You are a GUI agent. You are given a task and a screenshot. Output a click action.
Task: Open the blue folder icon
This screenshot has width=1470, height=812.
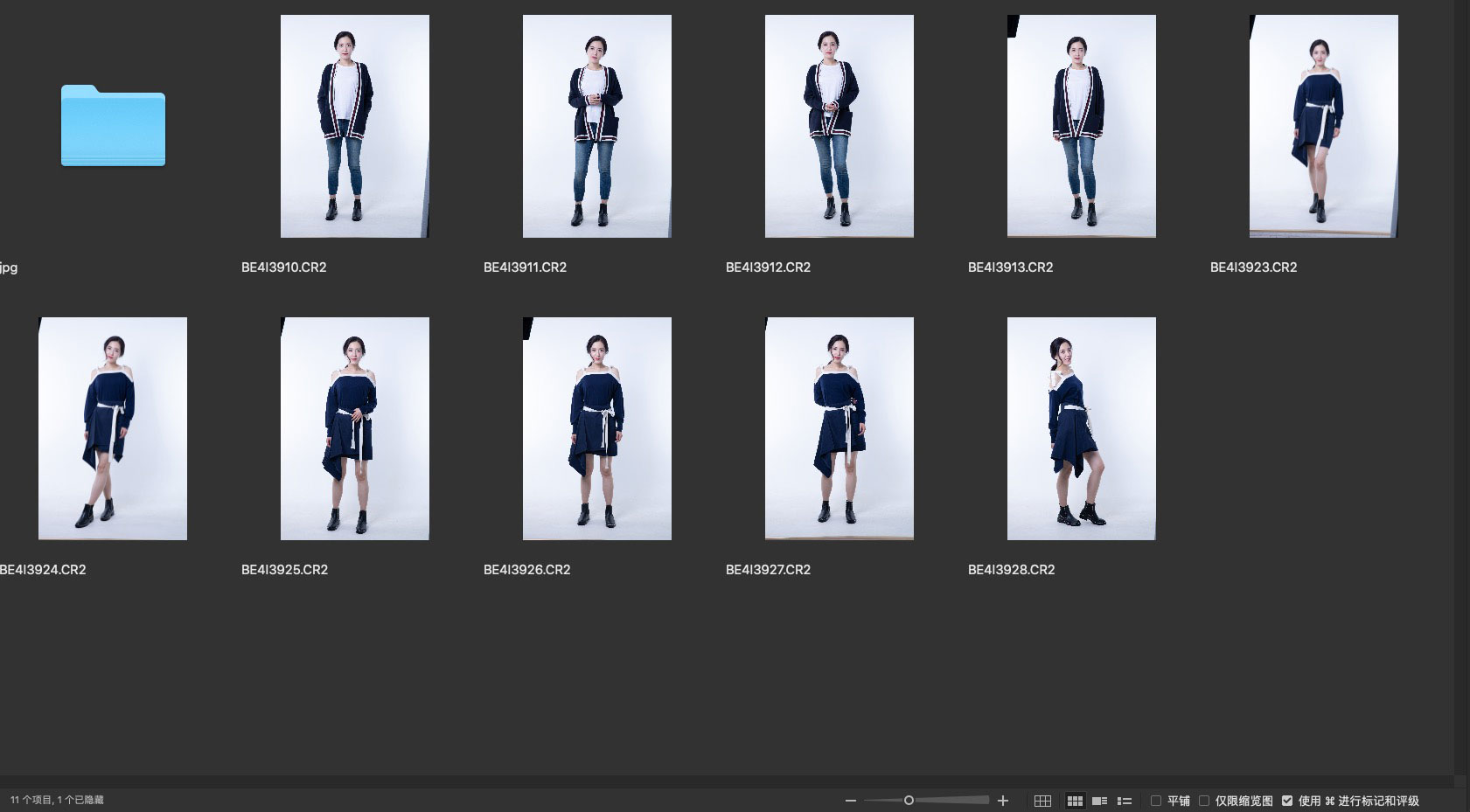pyautogui.click(x=113, y=126)
